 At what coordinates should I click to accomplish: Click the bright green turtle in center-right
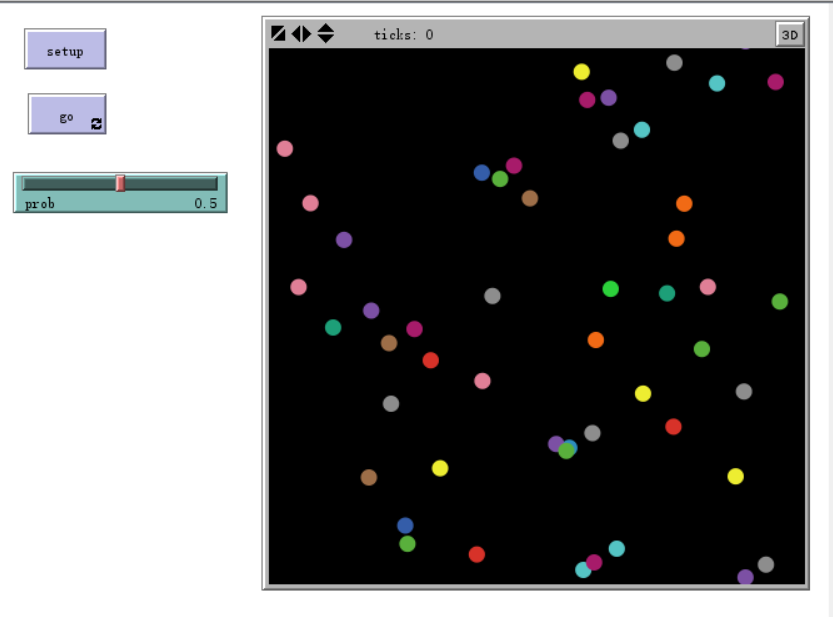(x=610, y=289)
